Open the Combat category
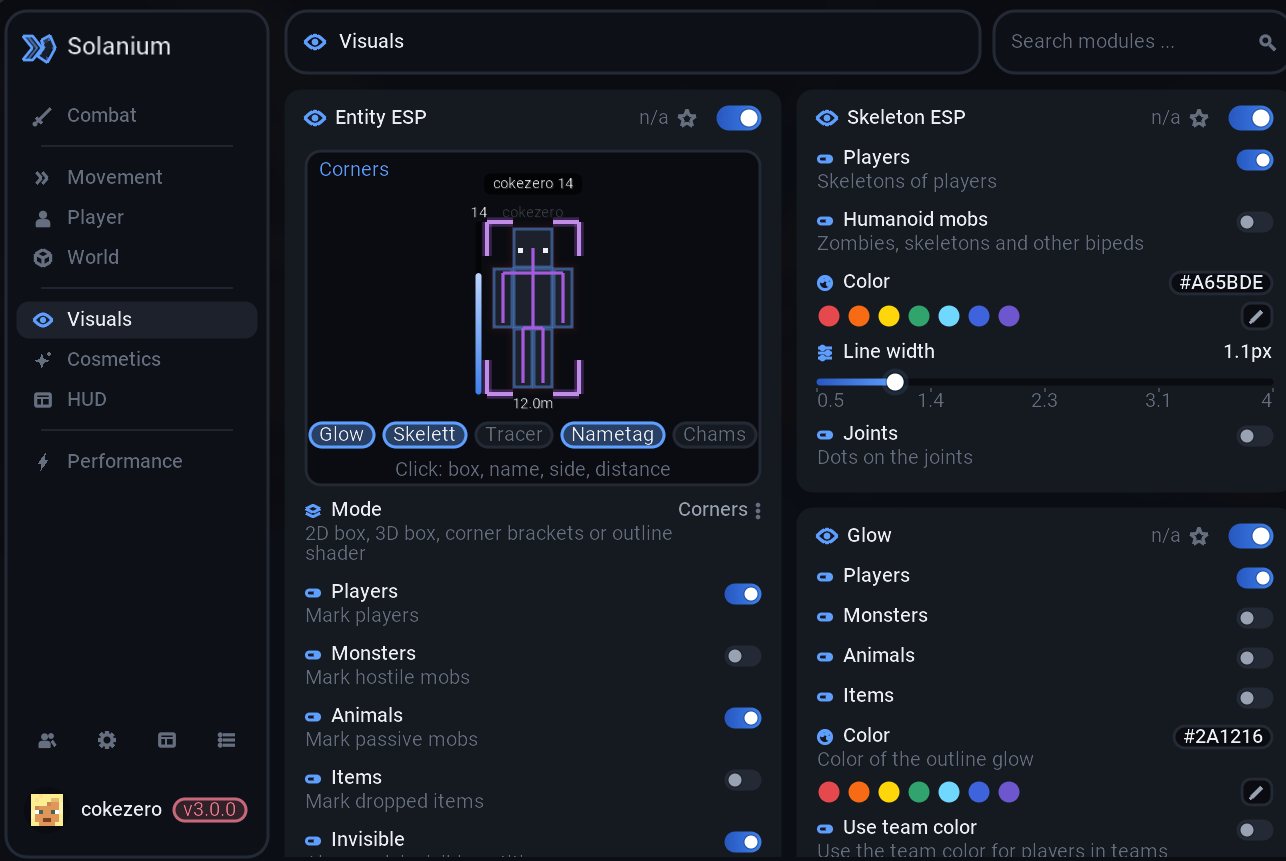This screenshot has height=861, width=1286. (x=137, y=116)
